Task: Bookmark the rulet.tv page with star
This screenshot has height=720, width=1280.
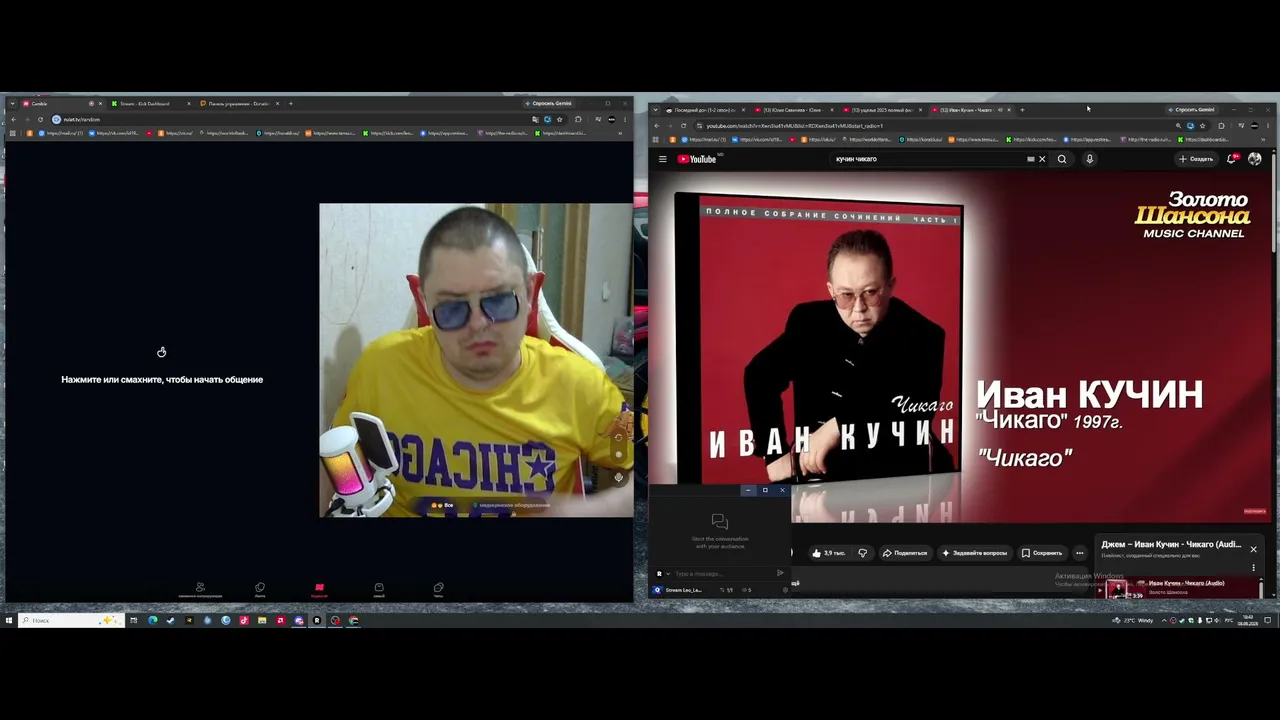Action: point(559,119)
